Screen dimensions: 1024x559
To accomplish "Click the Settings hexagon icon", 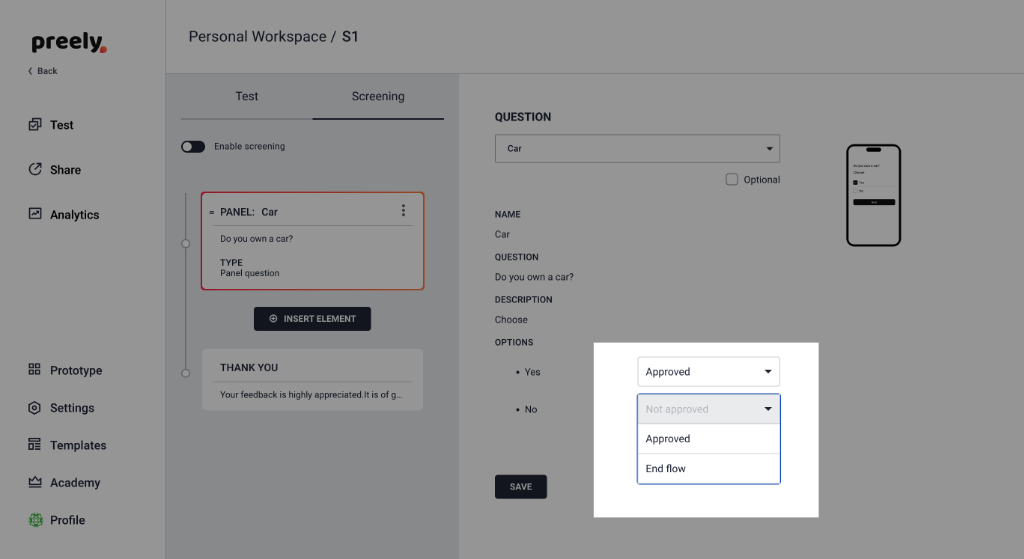I will (35, 407).
